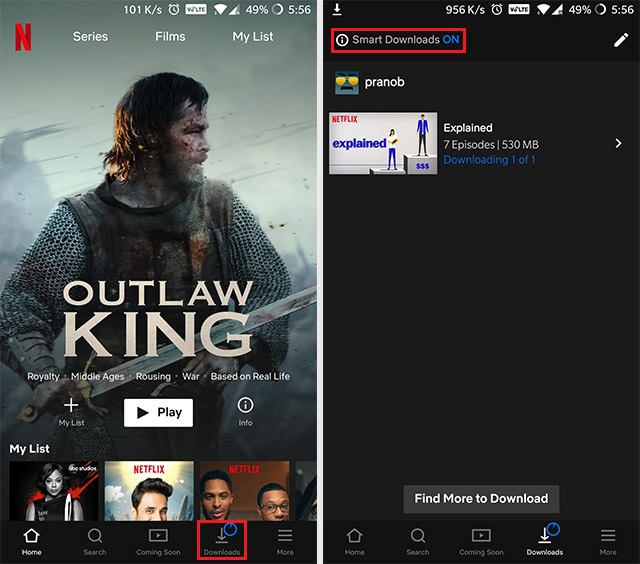Select the pranob profile avatar
Image resolution: width=640 pixels, height=564 pixels.
pos(347,82)
